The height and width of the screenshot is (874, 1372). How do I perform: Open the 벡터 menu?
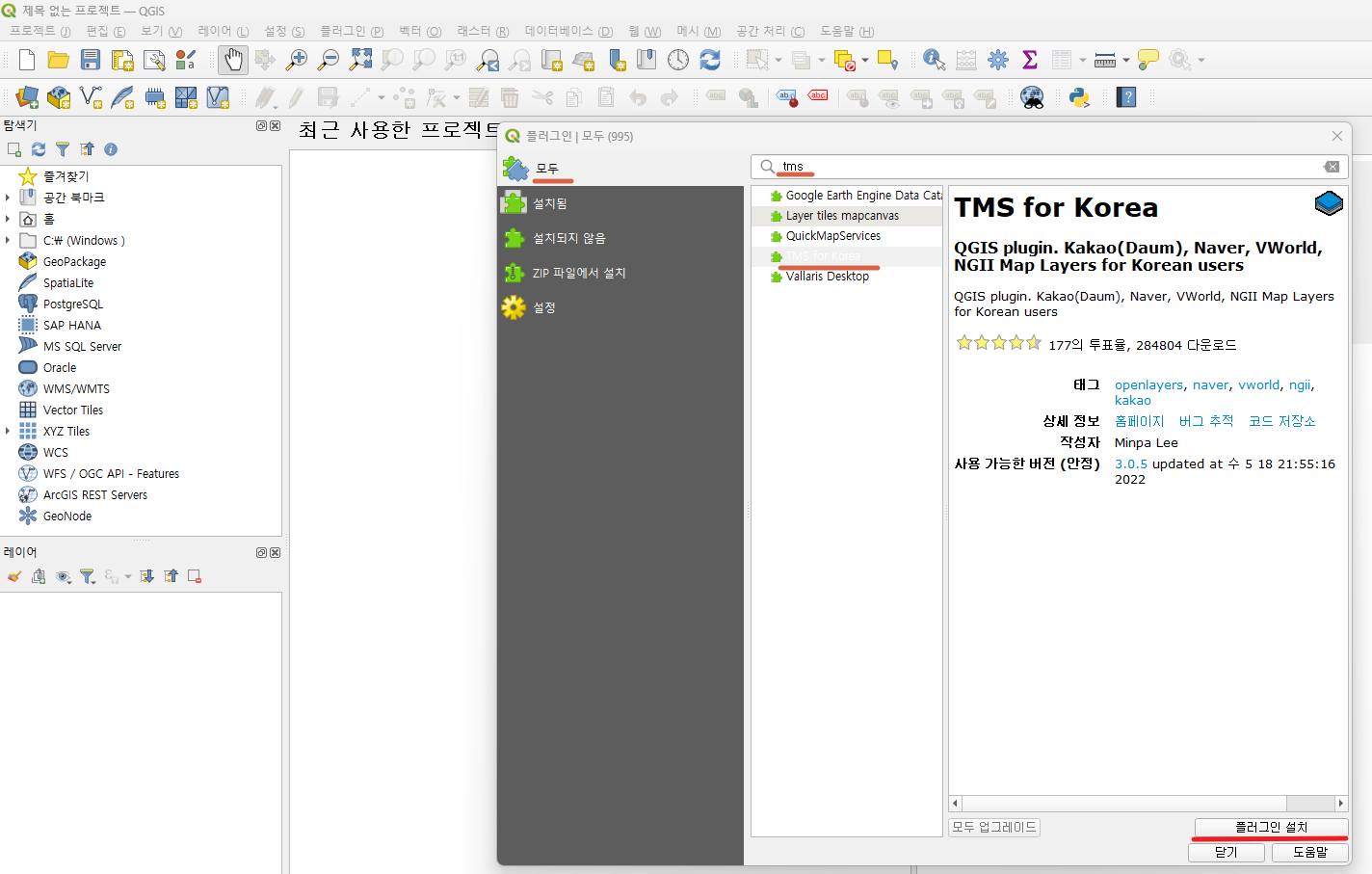[x=420, y=31]
